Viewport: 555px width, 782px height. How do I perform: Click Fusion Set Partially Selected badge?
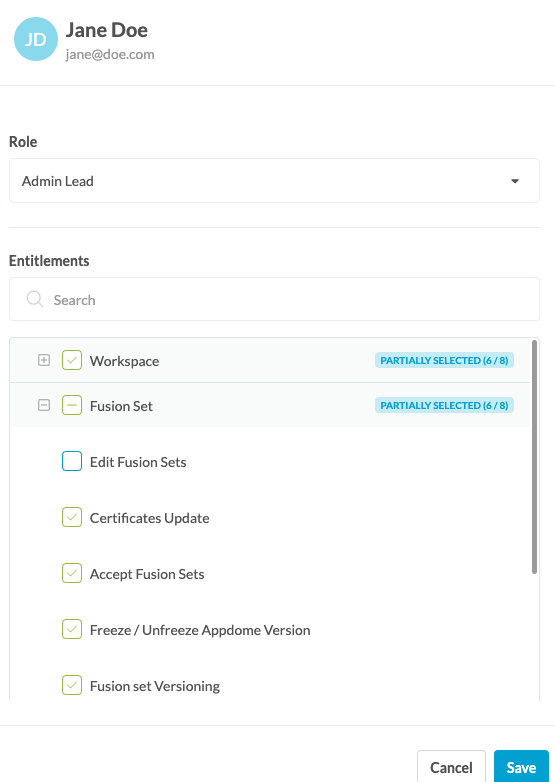click(x=444, y=405)
